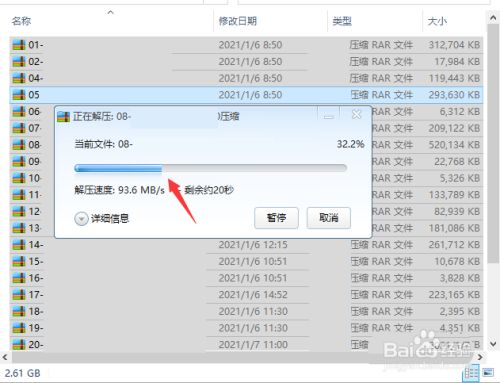Click horizontal scrollbar left arrow
The width and height of the screenshot is (500, 383).
[x=5, y=357]
